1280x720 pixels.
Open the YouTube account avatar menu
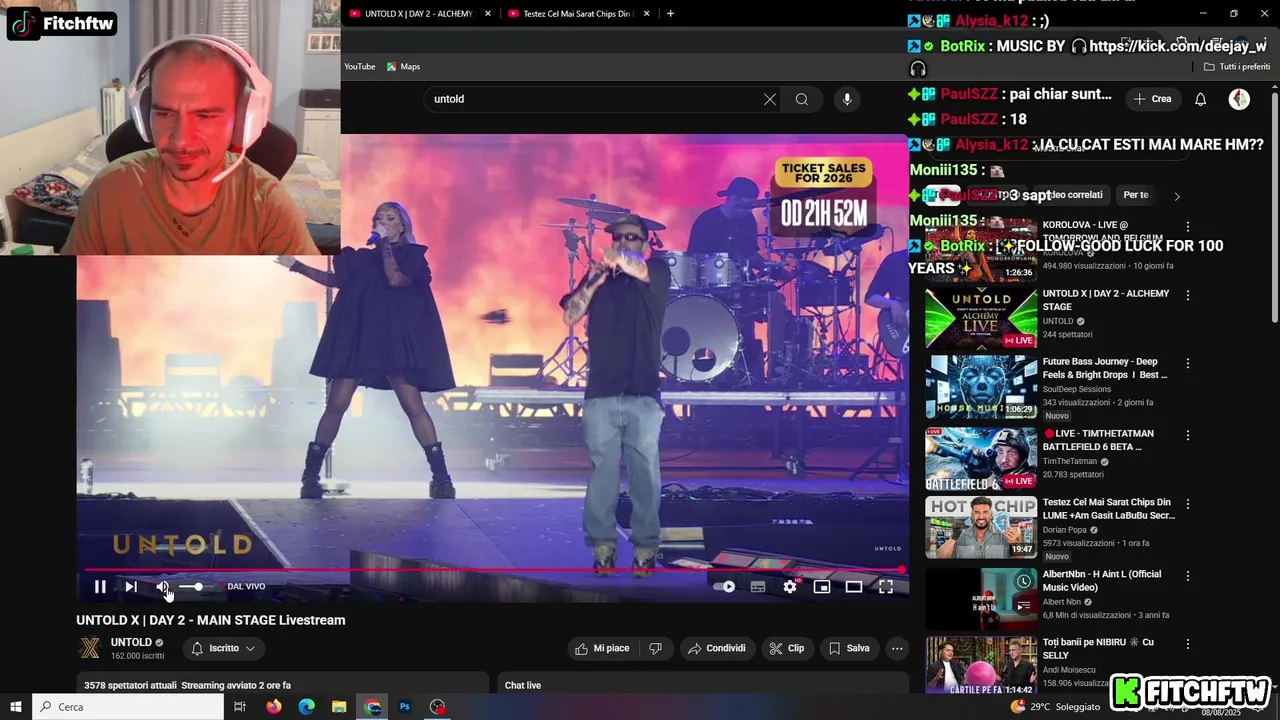point(1239,99)
